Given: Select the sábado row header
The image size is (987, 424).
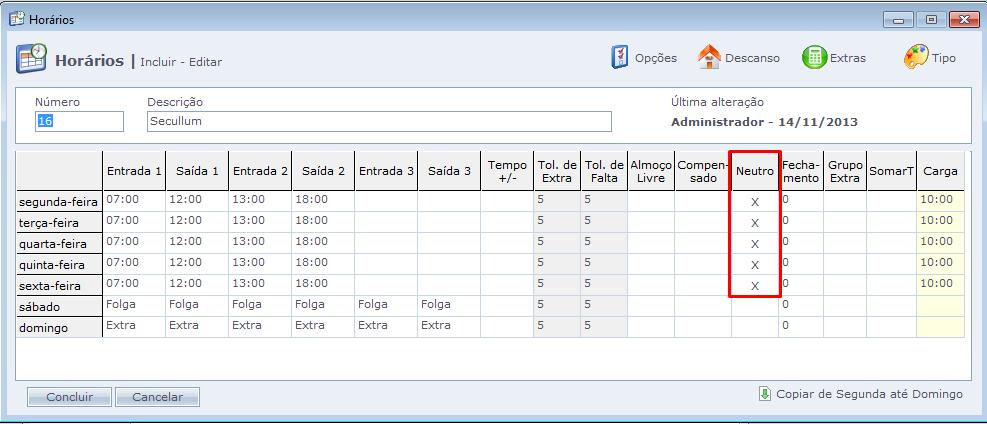Looking at the screenshot, I should (59, 306).
